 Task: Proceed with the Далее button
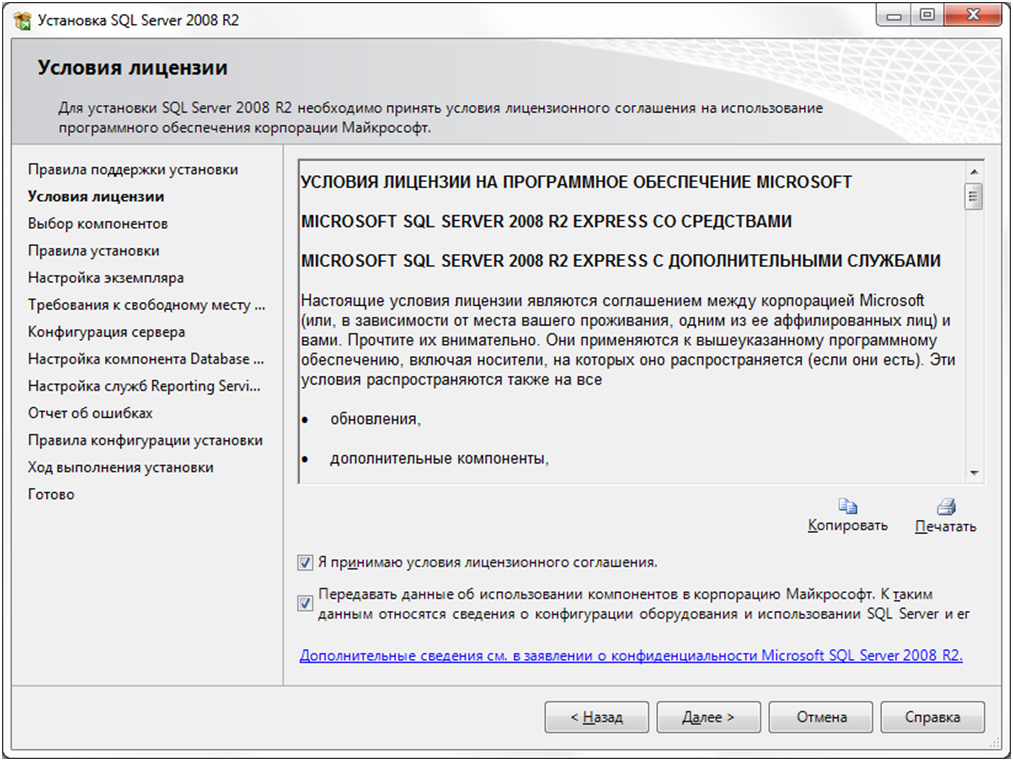709,717
